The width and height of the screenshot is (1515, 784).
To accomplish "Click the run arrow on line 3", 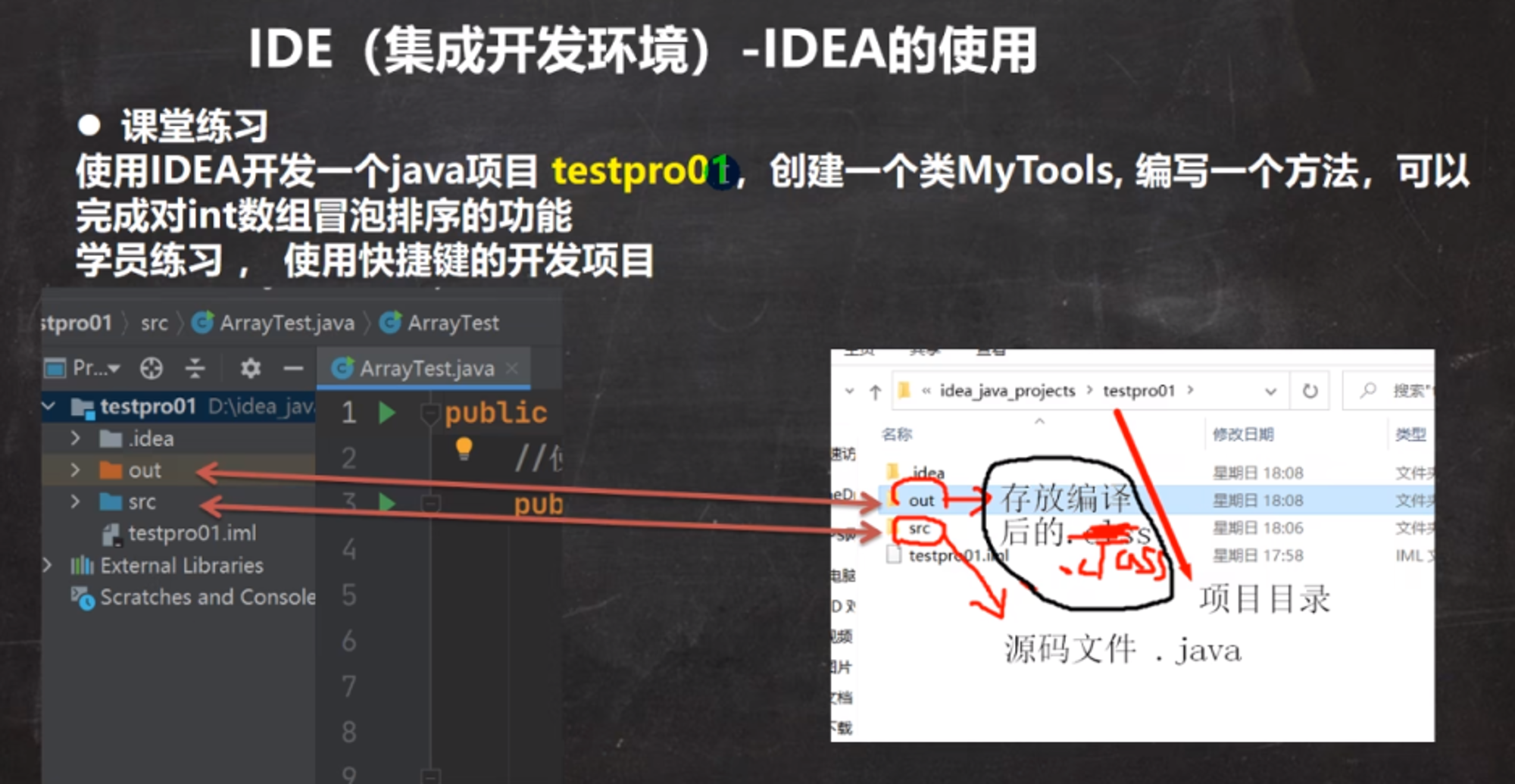I will pos(387,502).
